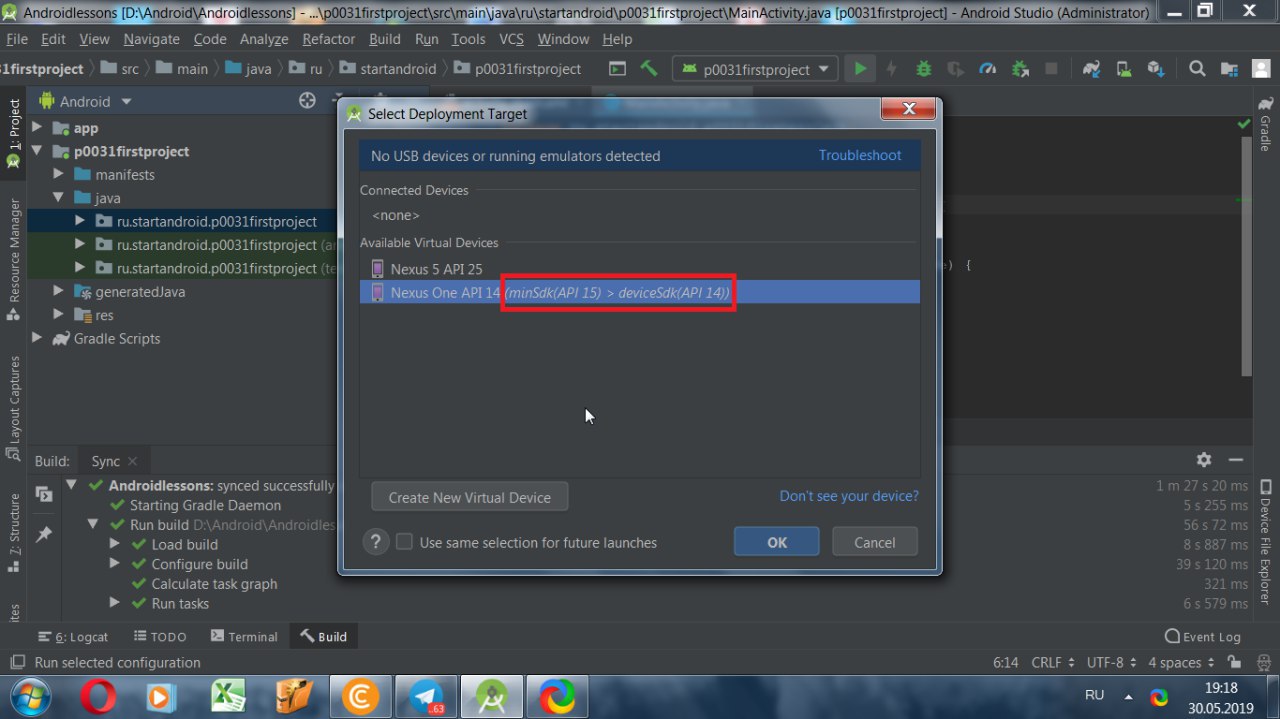Open the File menu
This screenshot has height=719, width=1280.
coord(17,39)
